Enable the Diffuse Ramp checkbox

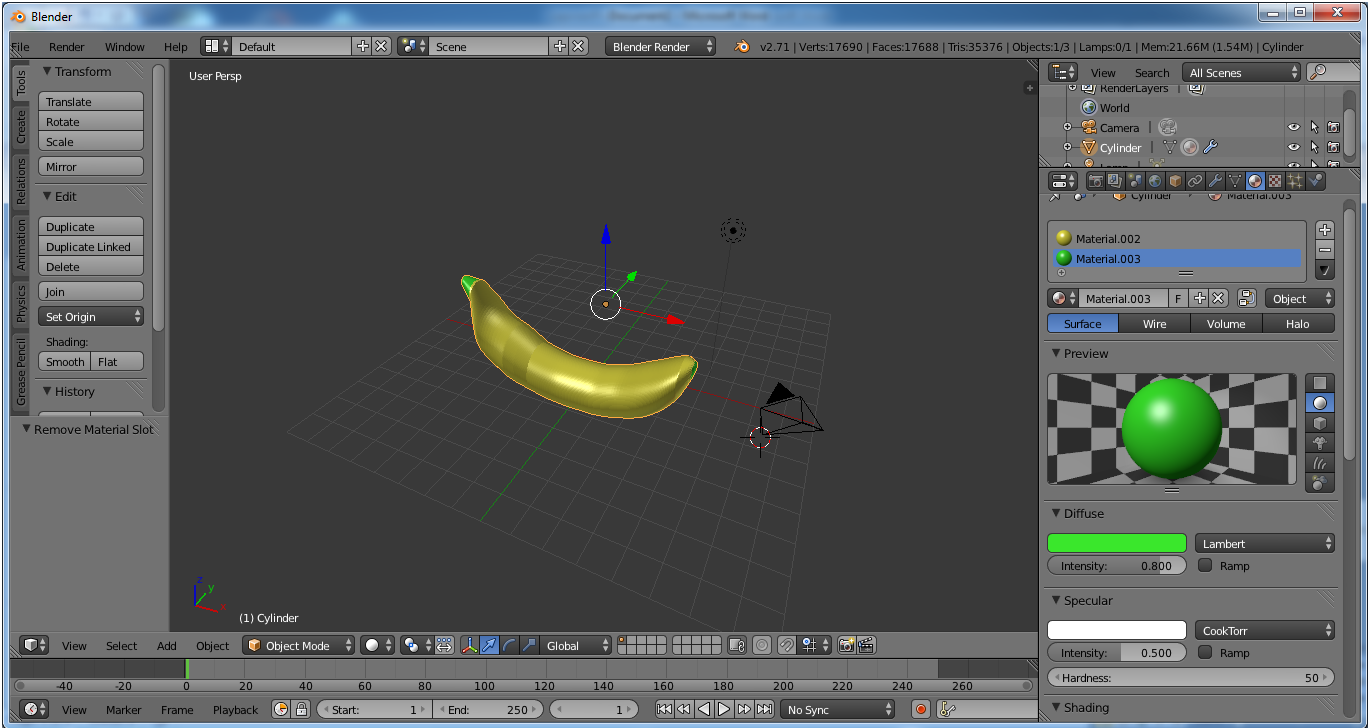pos(1205,565)
